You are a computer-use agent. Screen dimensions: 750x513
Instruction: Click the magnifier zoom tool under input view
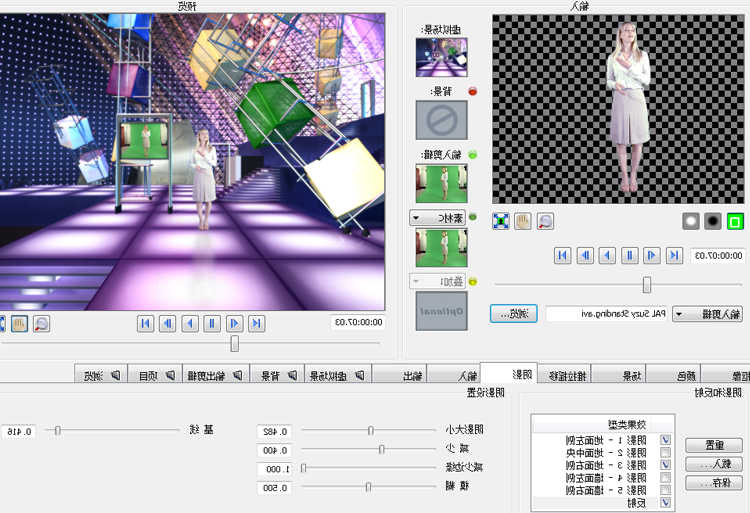click(x=546, y=221)
